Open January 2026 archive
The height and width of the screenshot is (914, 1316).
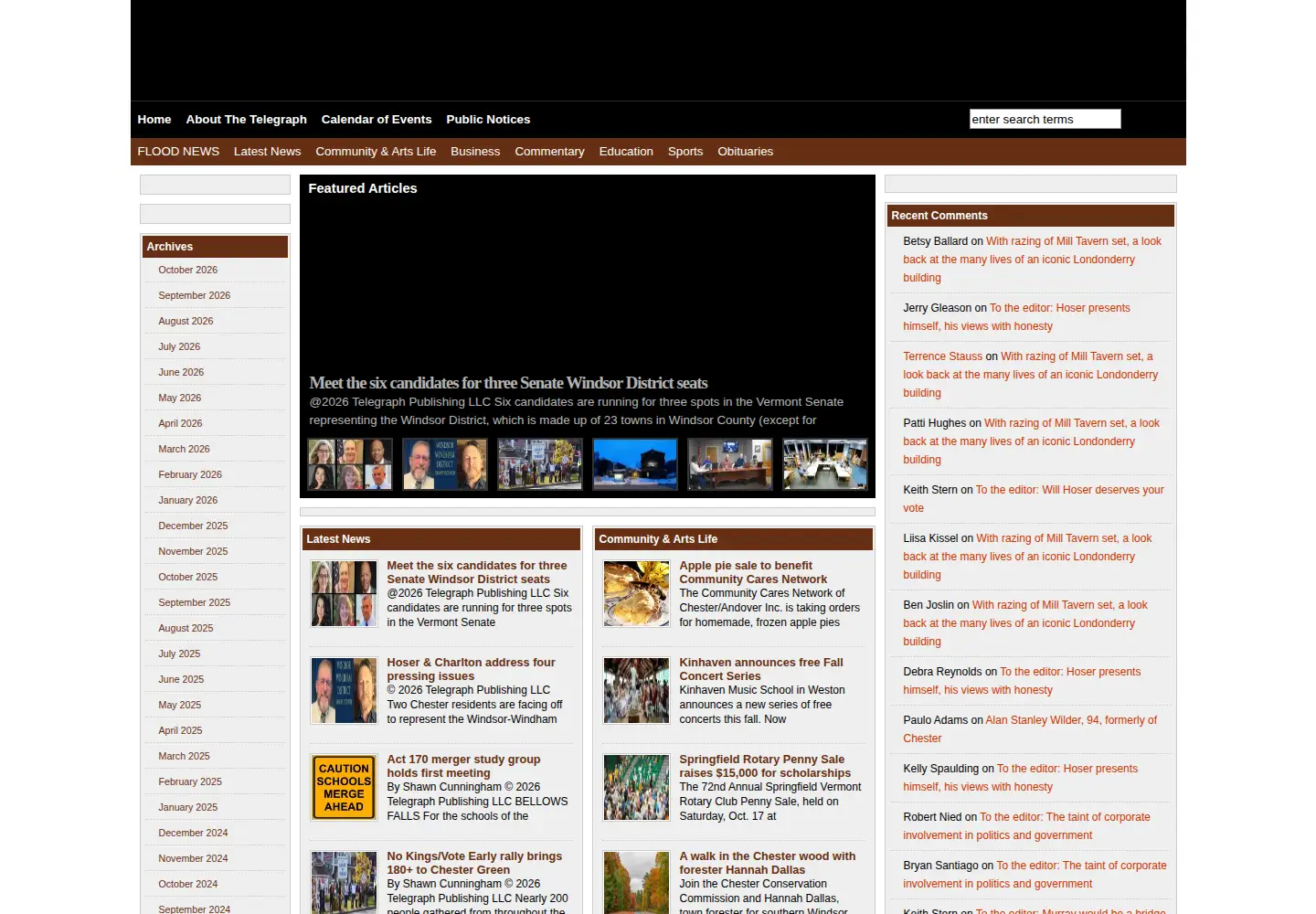pyautogui.click(x=187, y=500)
